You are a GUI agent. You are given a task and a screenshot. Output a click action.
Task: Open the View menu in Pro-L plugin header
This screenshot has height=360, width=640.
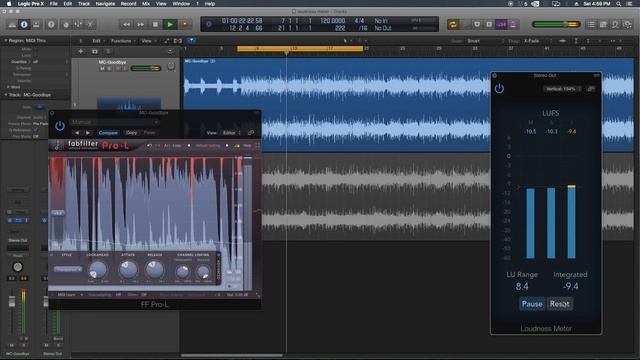(211, 133)
